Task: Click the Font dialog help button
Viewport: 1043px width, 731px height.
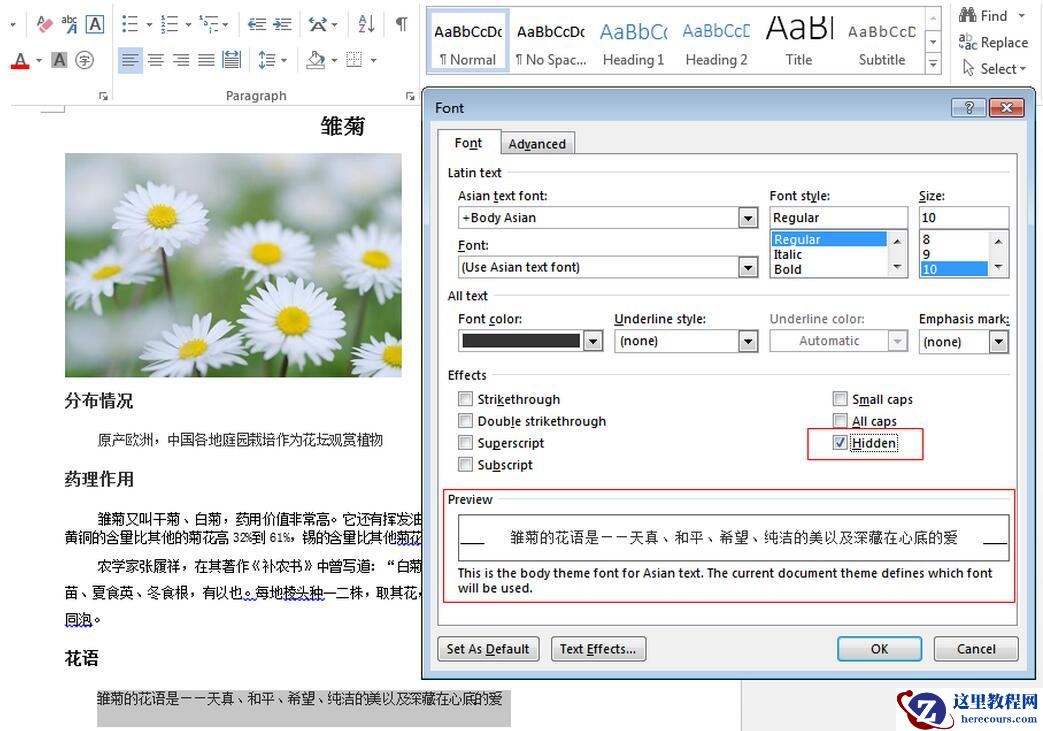Action: (x=968, y=108)
